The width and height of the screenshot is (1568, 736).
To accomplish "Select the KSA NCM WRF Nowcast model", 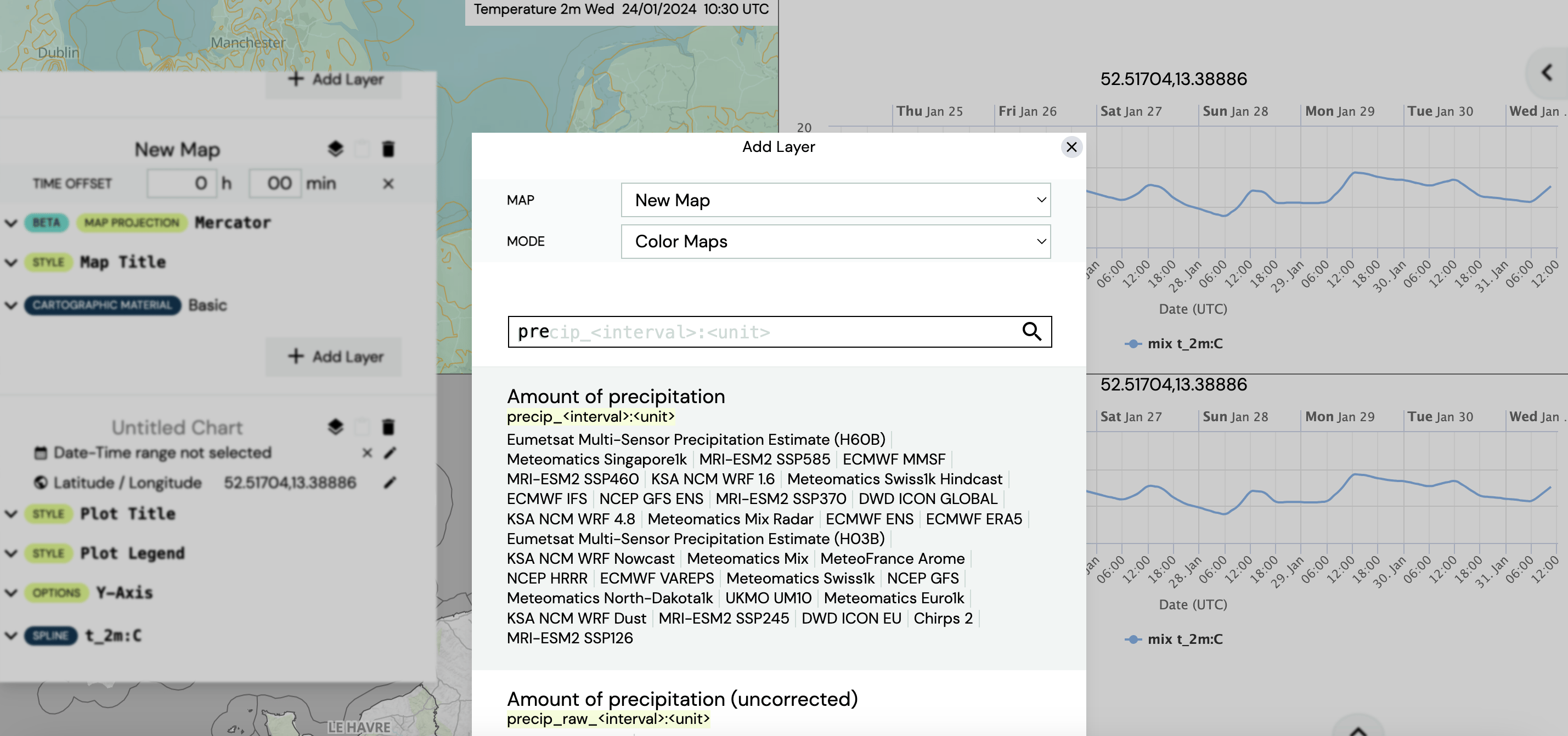I will [x=590, y=558].
